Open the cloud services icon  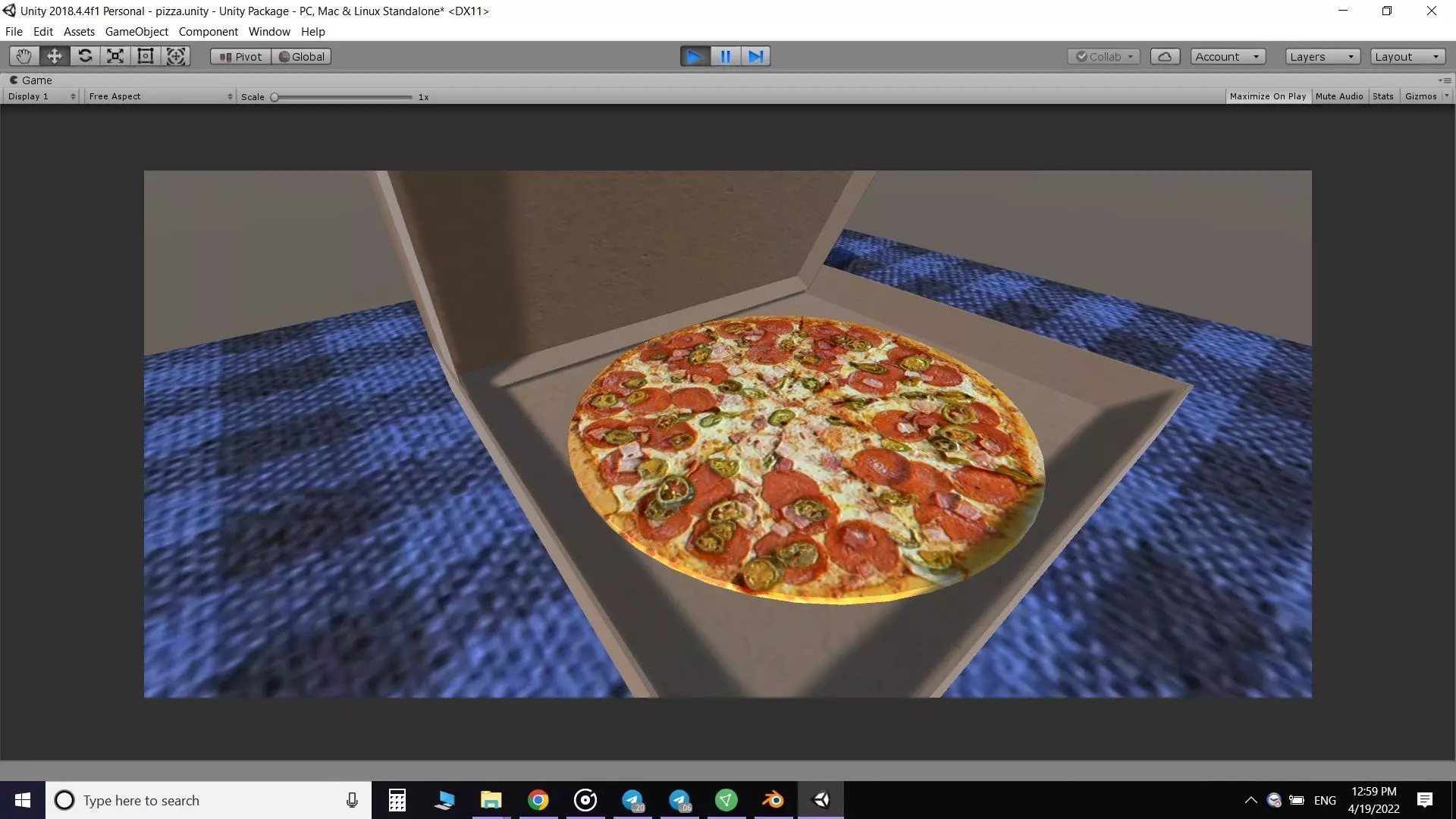[x=1165, y=56]
